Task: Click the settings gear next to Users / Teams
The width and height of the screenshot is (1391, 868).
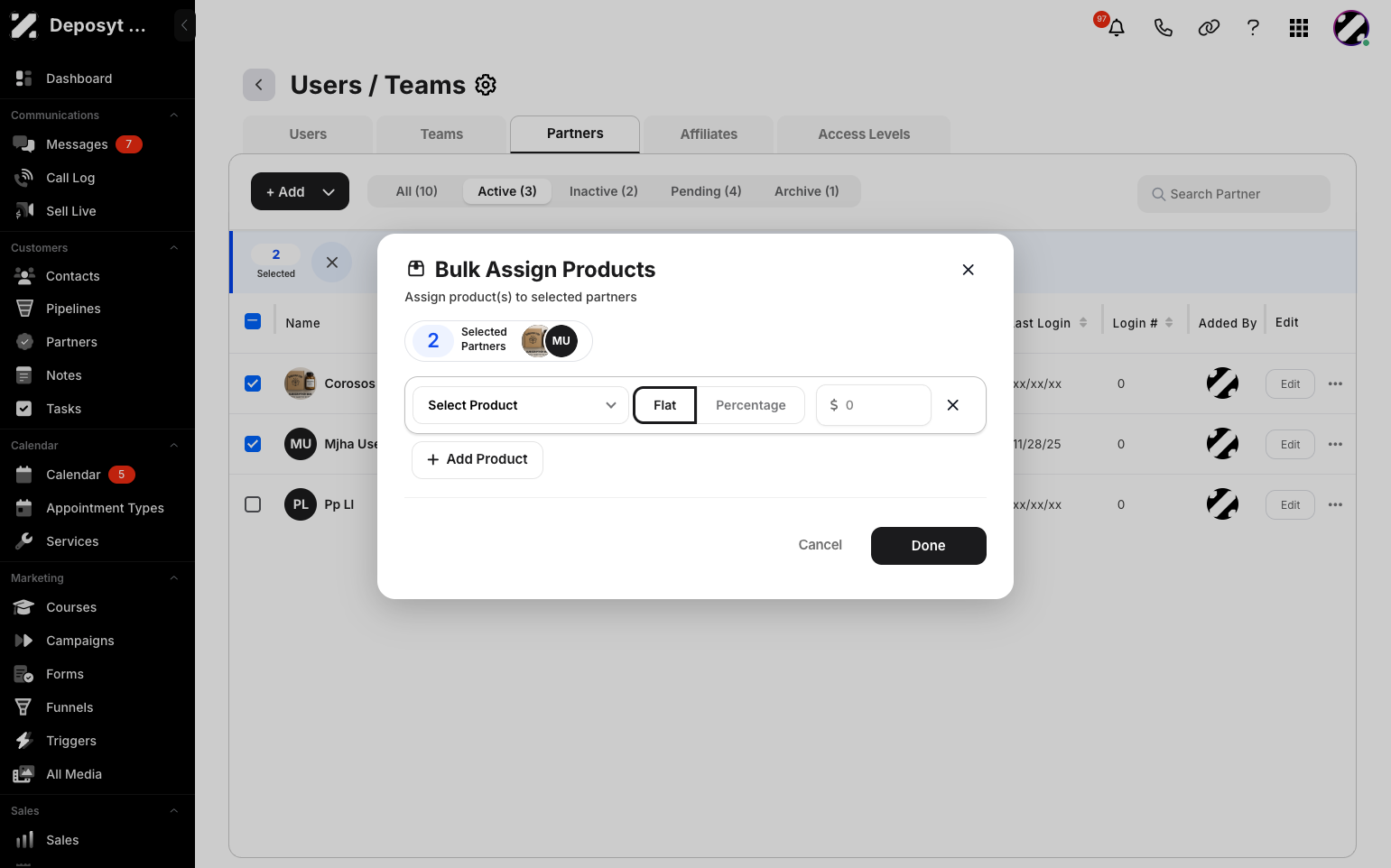Action: point(486,85)
